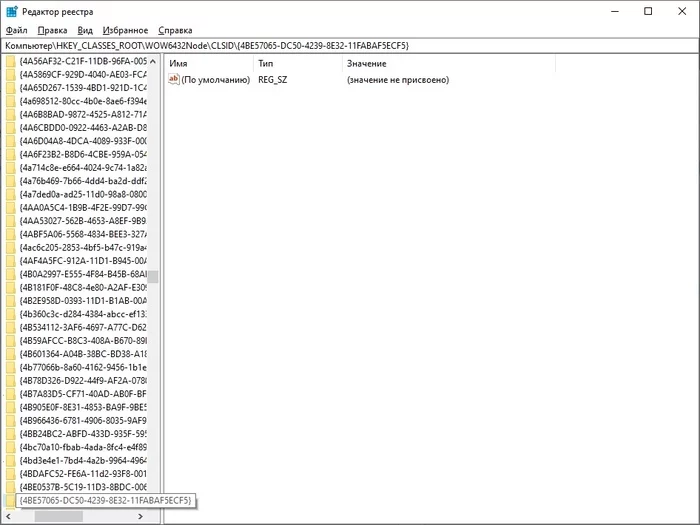This screenshot has width=700, height=525.
Task: Open the Правка menu
Action: click(52, 31)
